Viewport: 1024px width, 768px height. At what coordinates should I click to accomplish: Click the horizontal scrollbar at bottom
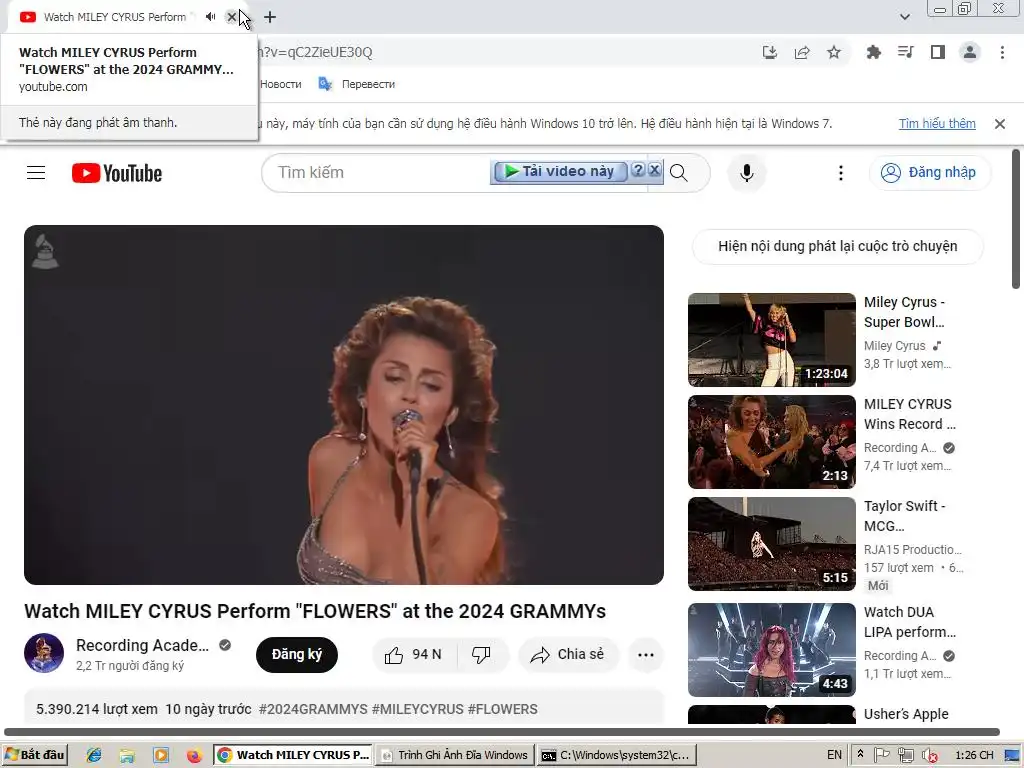click(502, 732)
